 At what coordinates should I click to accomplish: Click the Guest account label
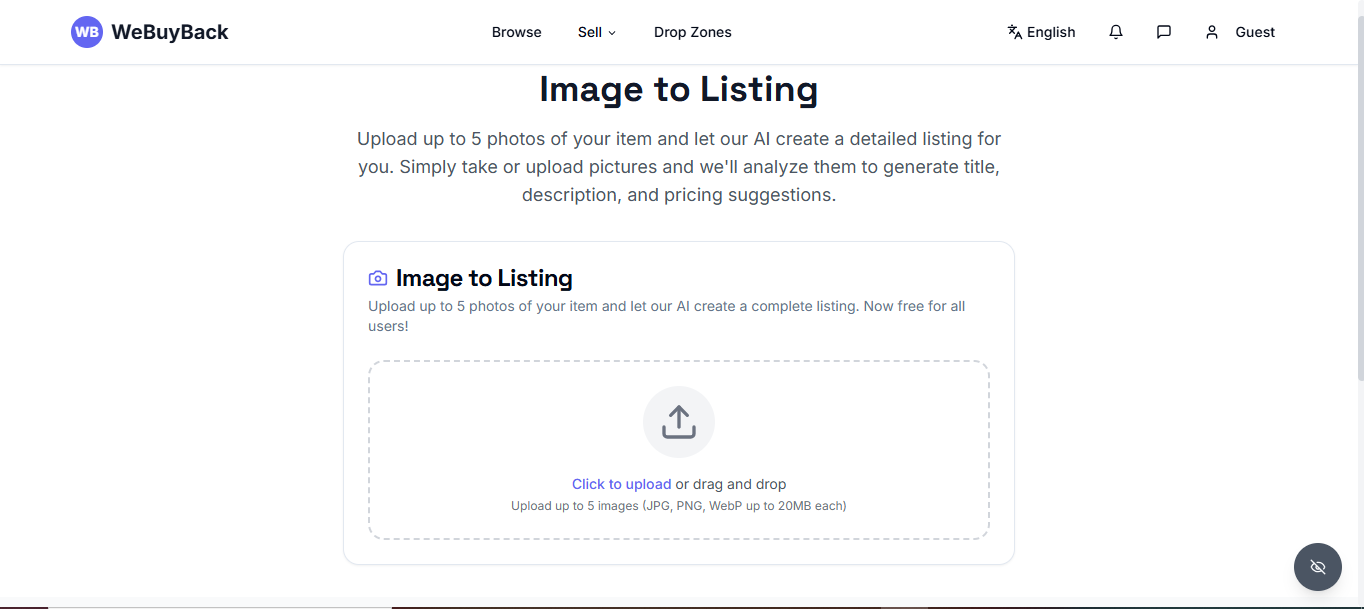1255,32
